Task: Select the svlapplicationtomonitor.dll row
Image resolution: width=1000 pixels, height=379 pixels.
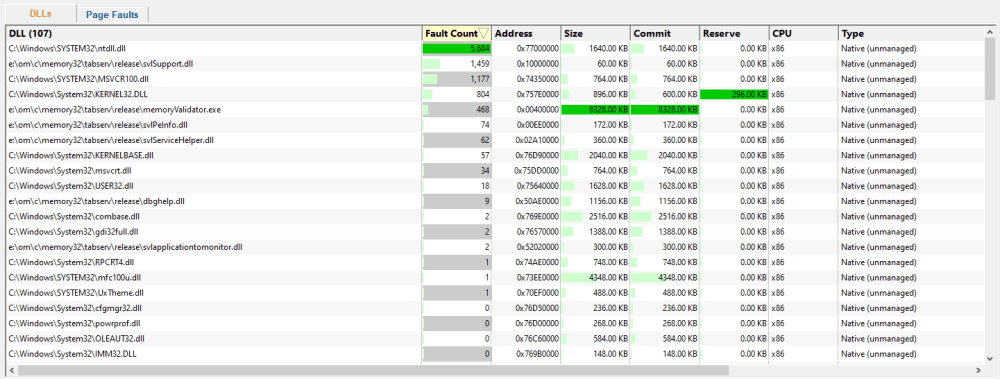Action: (496, 247)
